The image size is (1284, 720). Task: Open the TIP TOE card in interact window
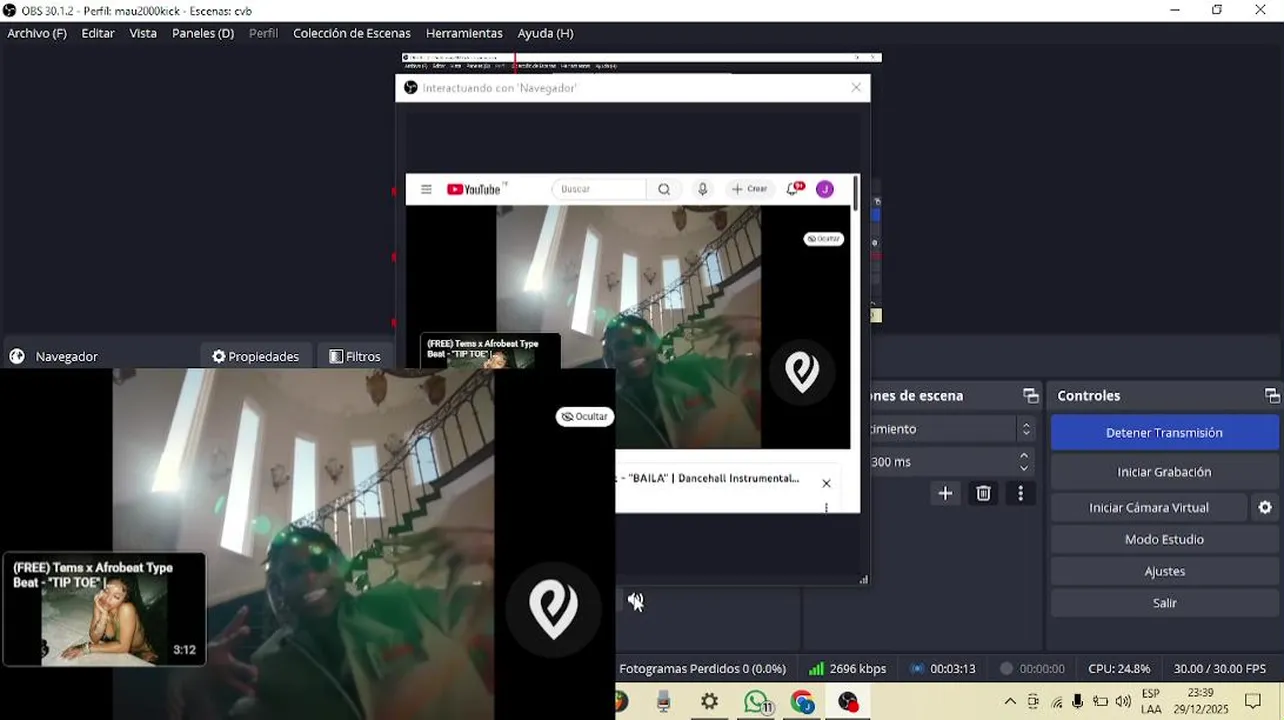pyautogui.click(x=490, y=352)
